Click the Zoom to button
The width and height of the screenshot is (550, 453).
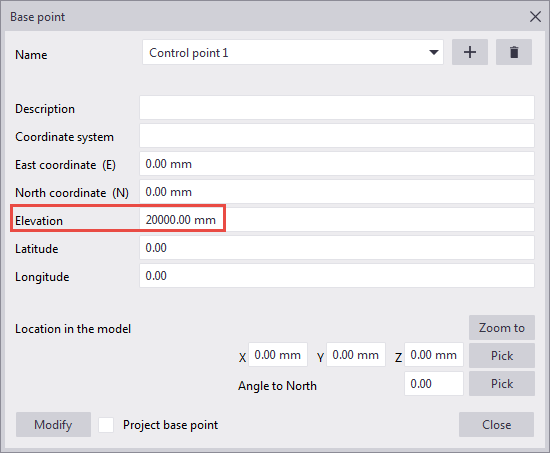(502, 328)
